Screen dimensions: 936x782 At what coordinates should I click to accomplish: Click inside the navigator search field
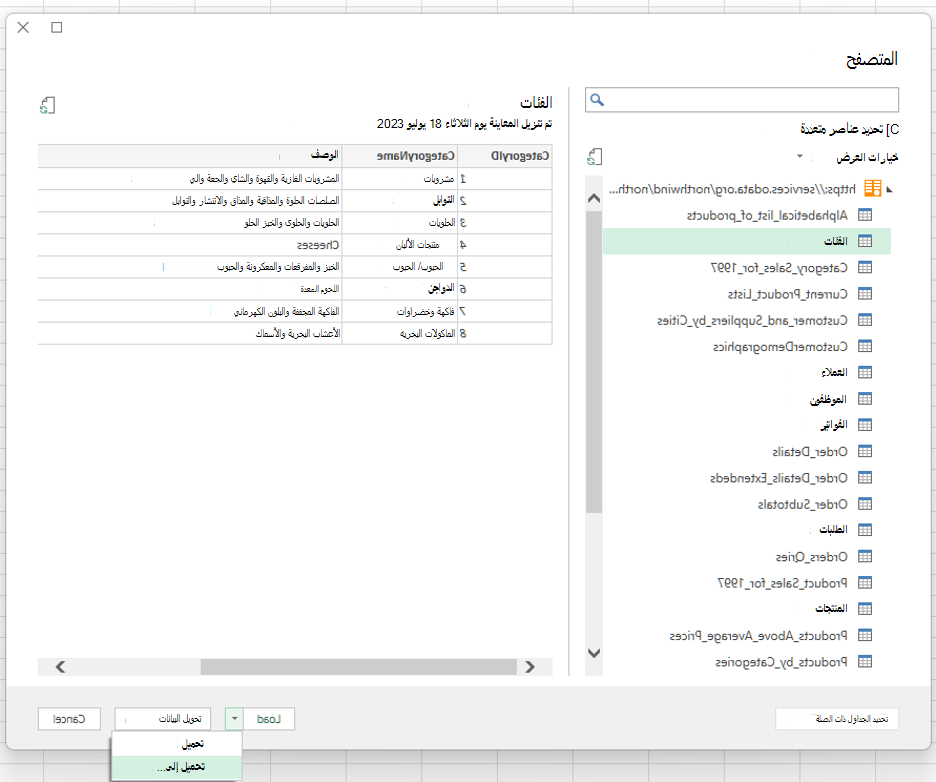coord(742,100)
